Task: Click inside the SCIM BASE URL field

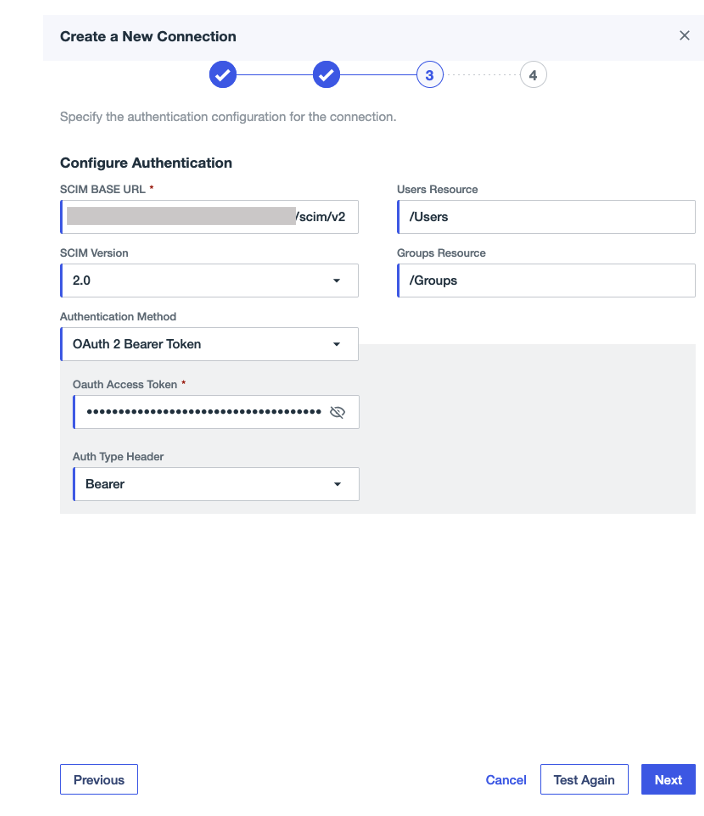Action: coord(208,216)
